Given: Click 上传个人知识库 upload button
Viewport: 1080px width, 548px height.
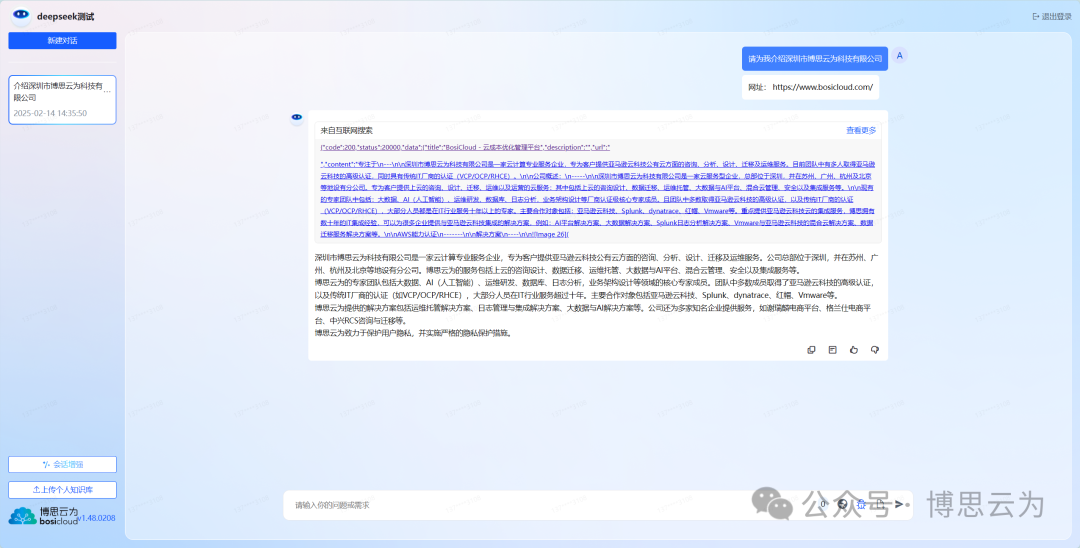Looking at the screenshot, I should tap(62, 490).
